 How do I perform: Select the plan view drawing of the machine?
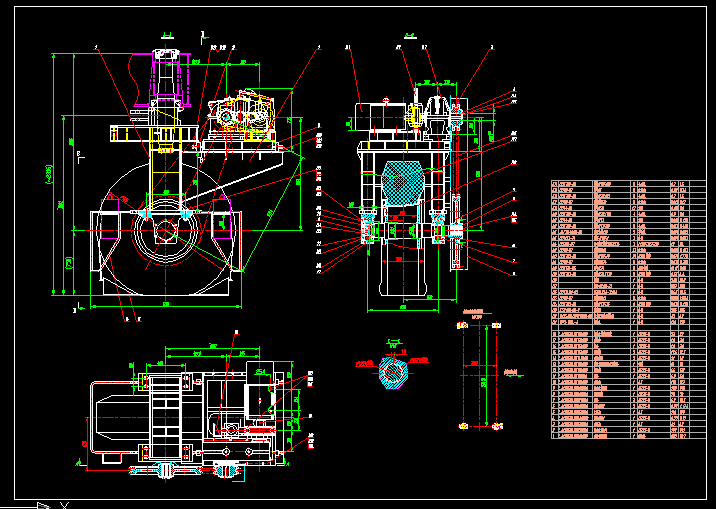click(x=192, y=416)
